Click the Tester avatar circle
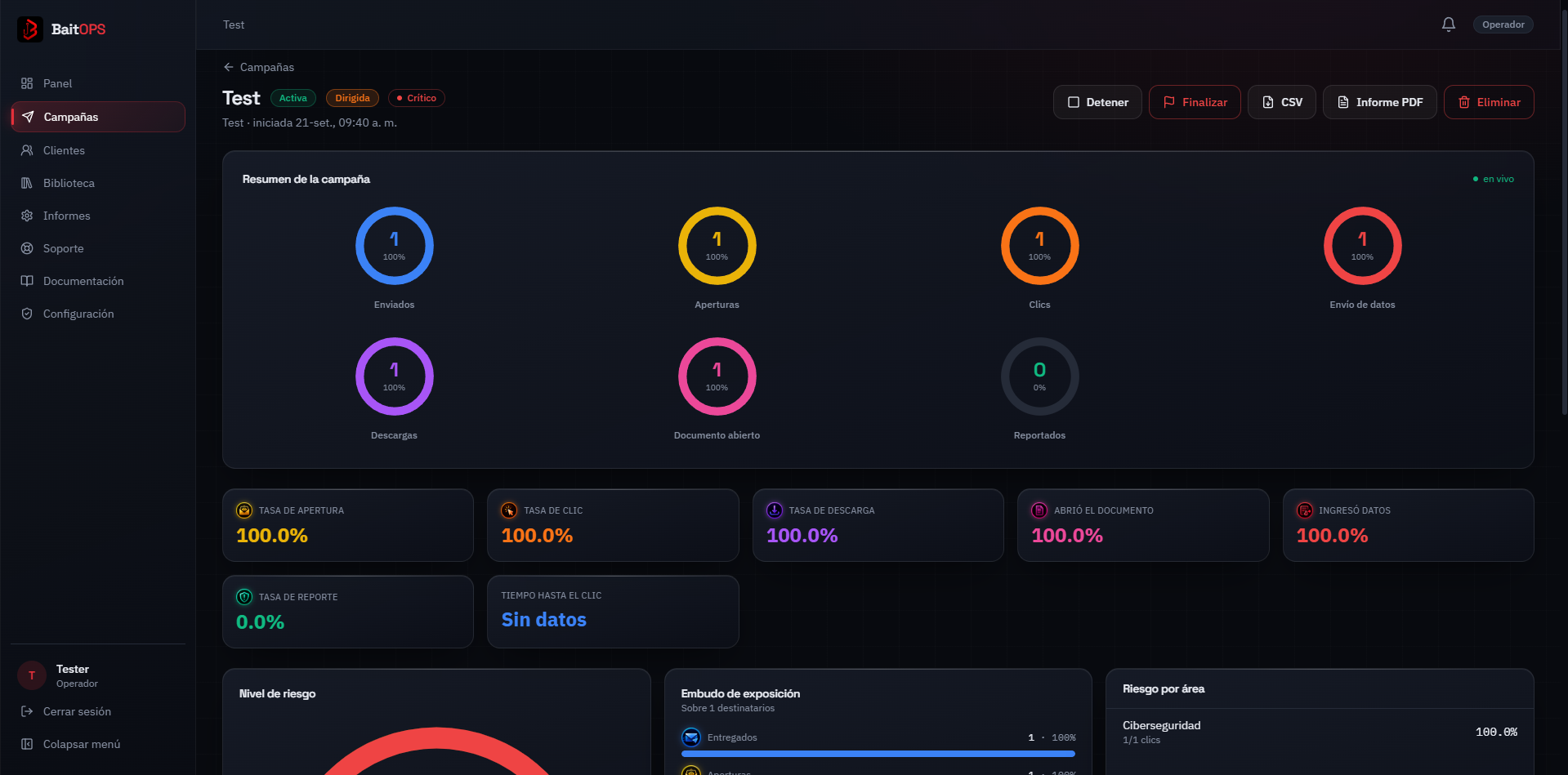This screenshot has width=1568, height=775. 32,675
